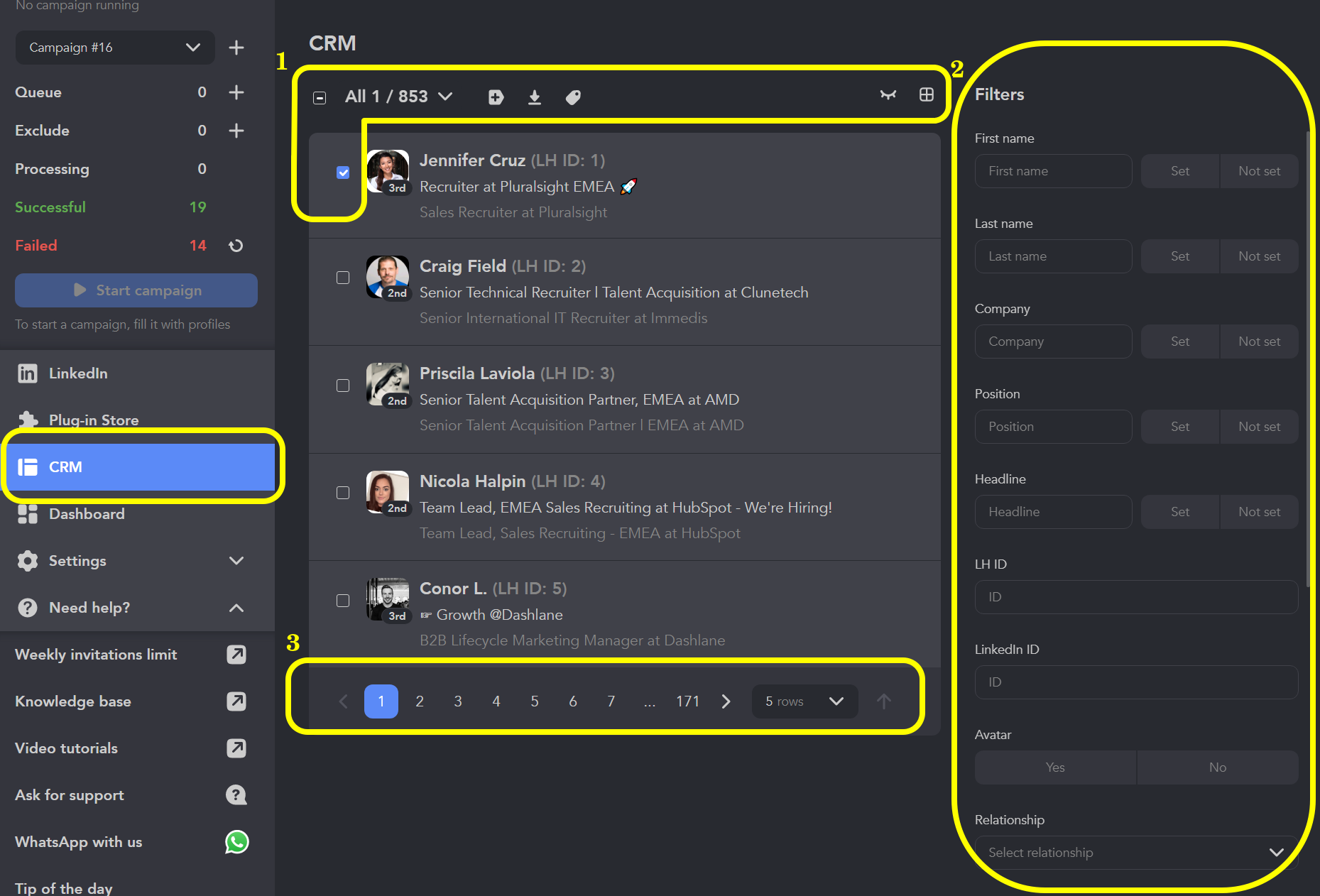Filter First name as Set
This screenshot has height=896, width=1320.
1180,171
